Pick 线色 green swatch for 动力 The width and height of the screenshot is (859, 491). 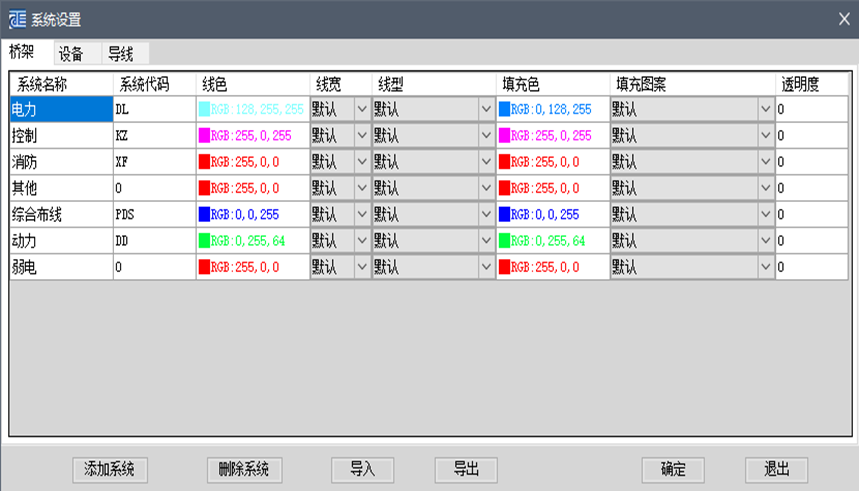(204, 241)
